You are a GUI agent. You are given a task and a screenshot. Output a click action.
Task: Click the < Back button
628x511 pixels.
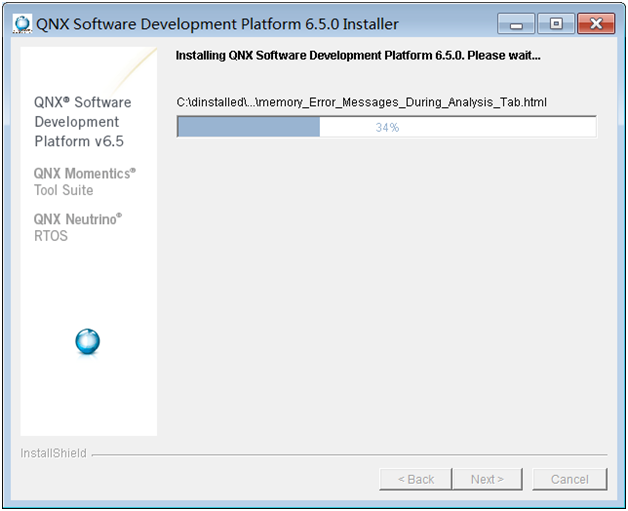[416, 479]
